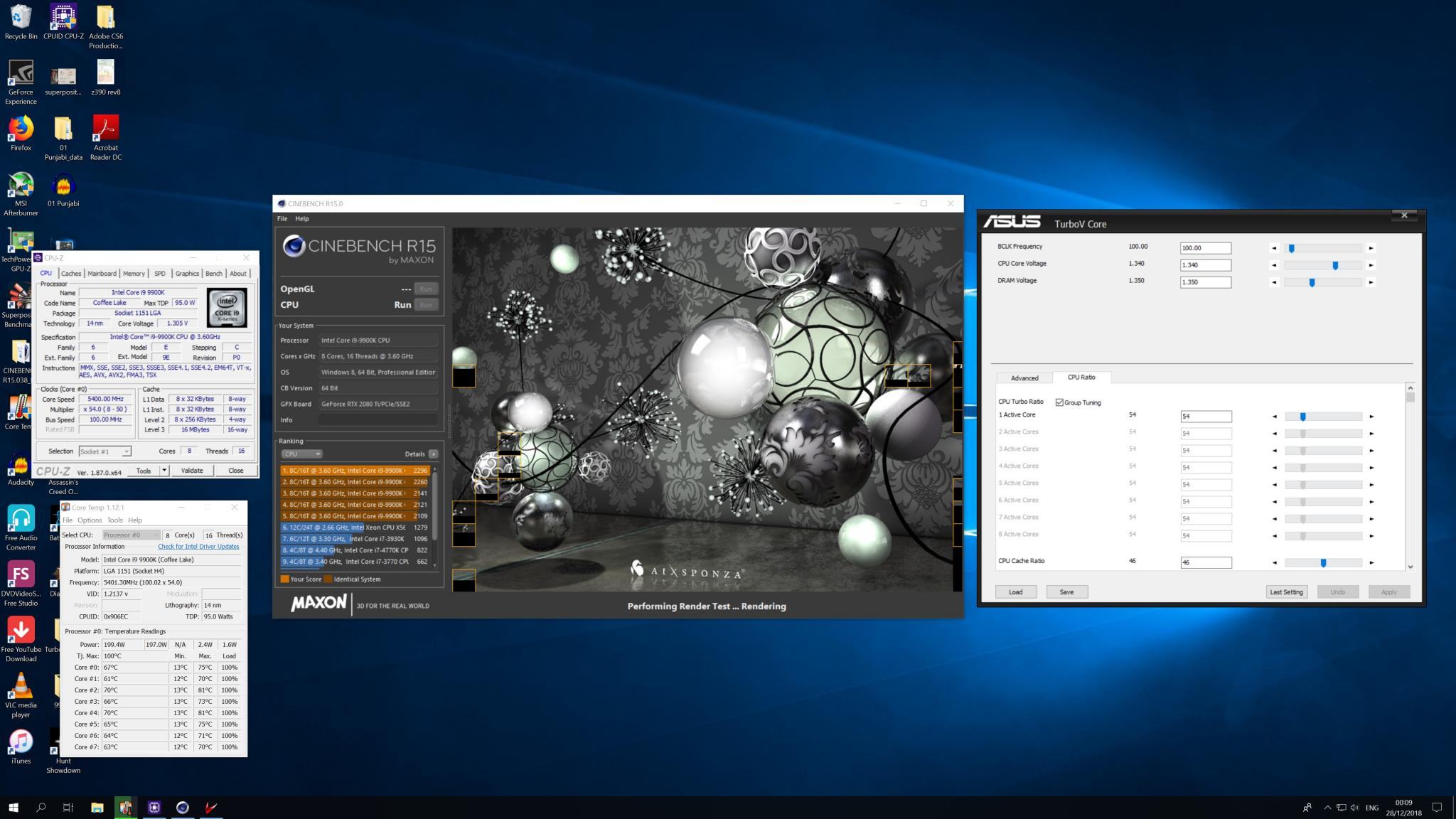Click the CPU Core Voltage input field
Image resolution: width=1456 pixels, height=819 pixels.
[x=1206, y=265]
